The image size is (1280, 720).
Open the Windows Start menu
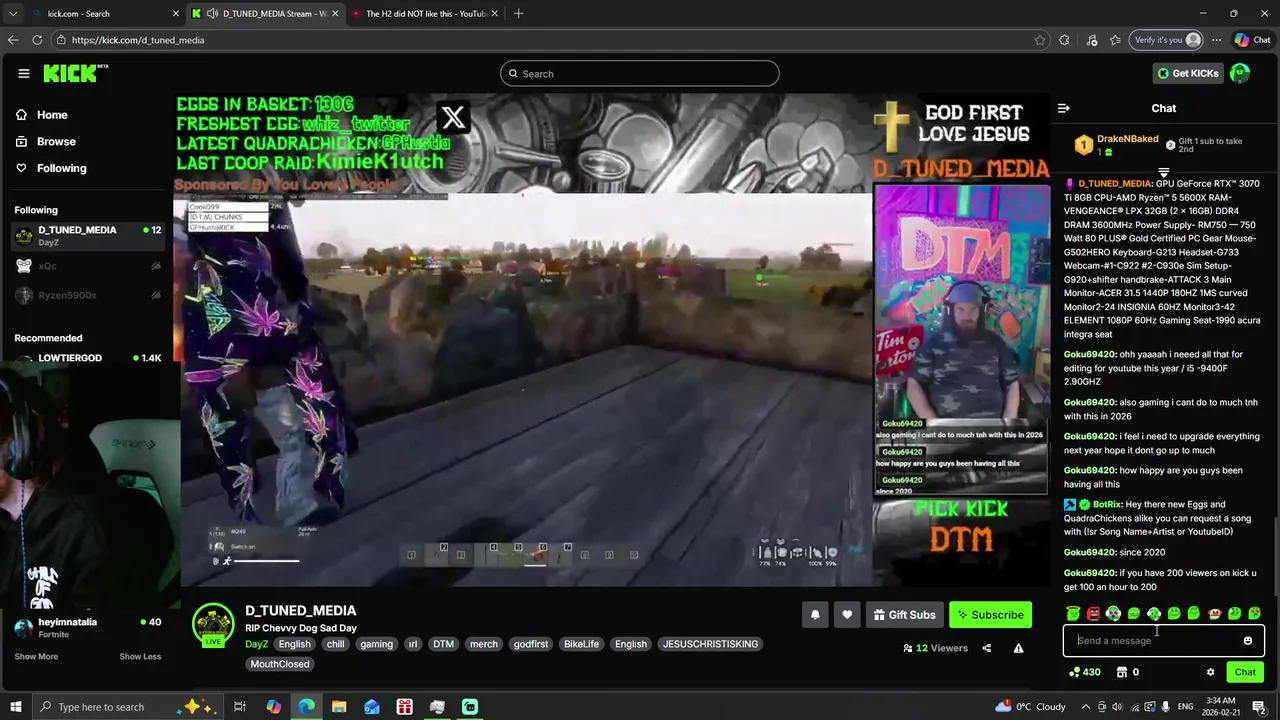[16, 707]
